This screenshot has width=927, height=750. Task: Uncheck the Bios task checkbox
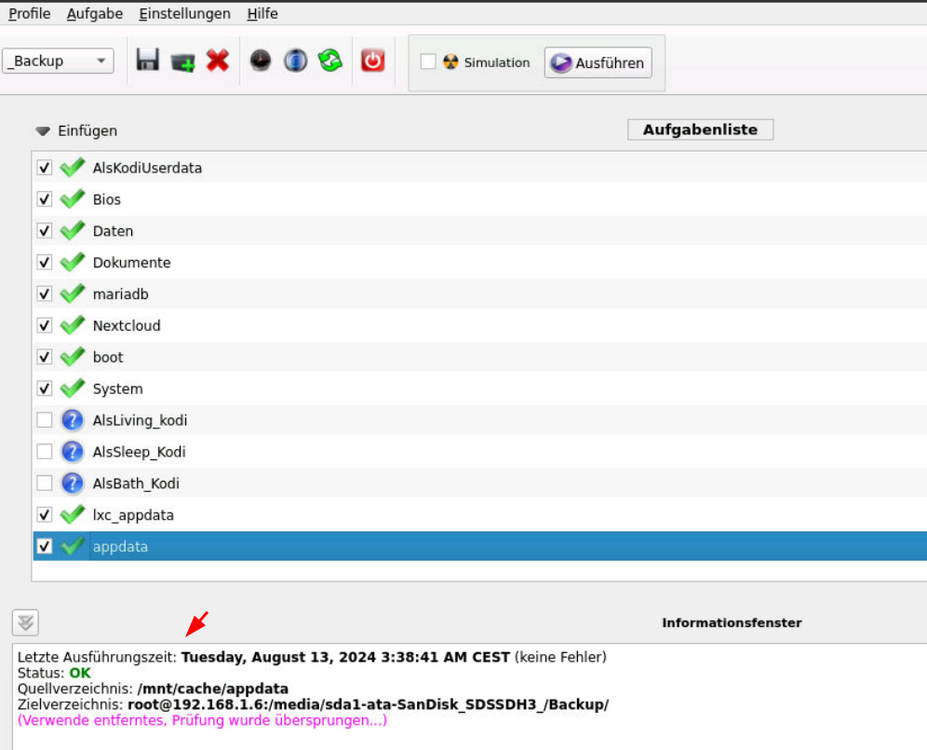pos(44,199)
